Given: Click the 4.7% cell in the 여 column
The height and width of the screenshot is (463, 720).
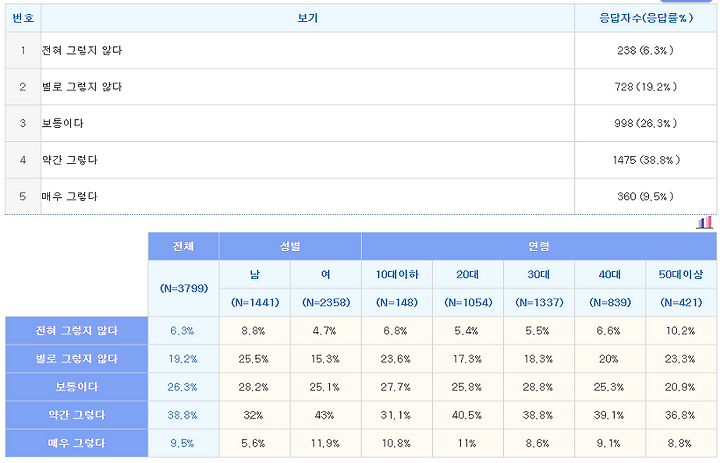Looking at the screenshot, I should coord(325,331).
